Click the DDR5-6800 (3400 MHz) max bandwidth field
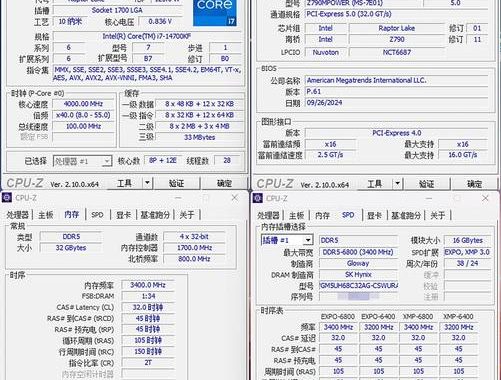This screenshot has height=380, width=501. 358,252
